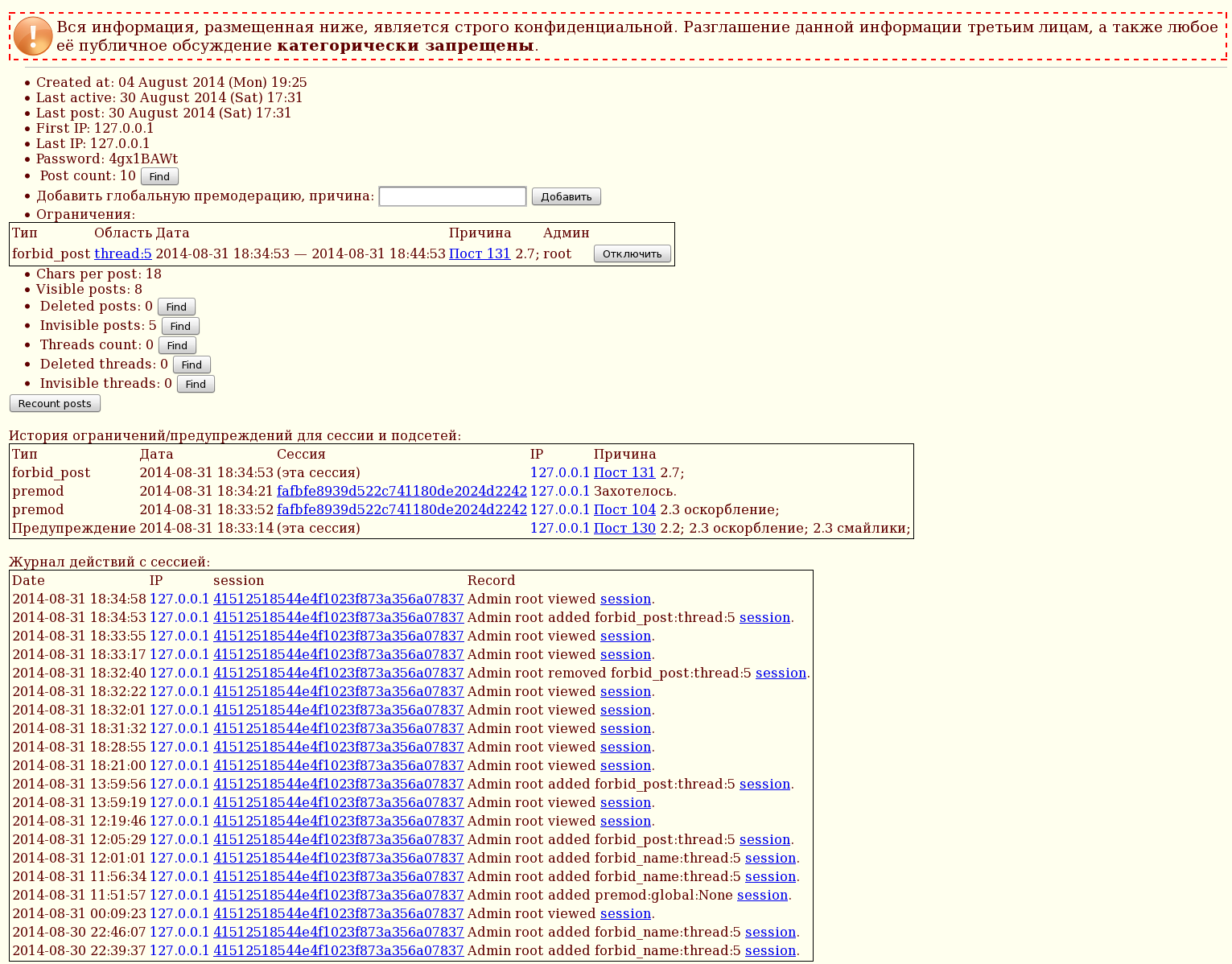1232x964 pixels.
Task: Open session link in 13:59:56 log entry
Action: [764, 784]
